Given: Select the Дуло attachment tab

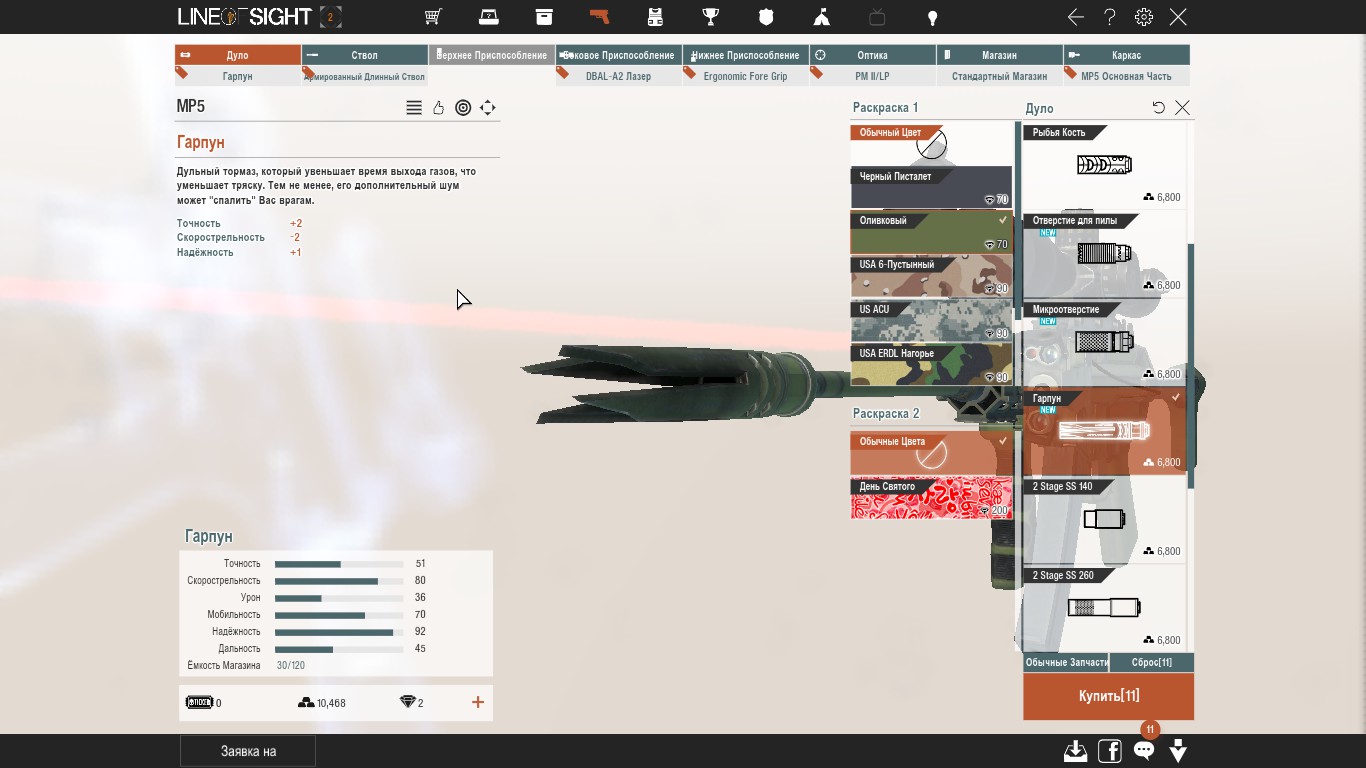Looking at the screenshot, I should tap(238, 55).
